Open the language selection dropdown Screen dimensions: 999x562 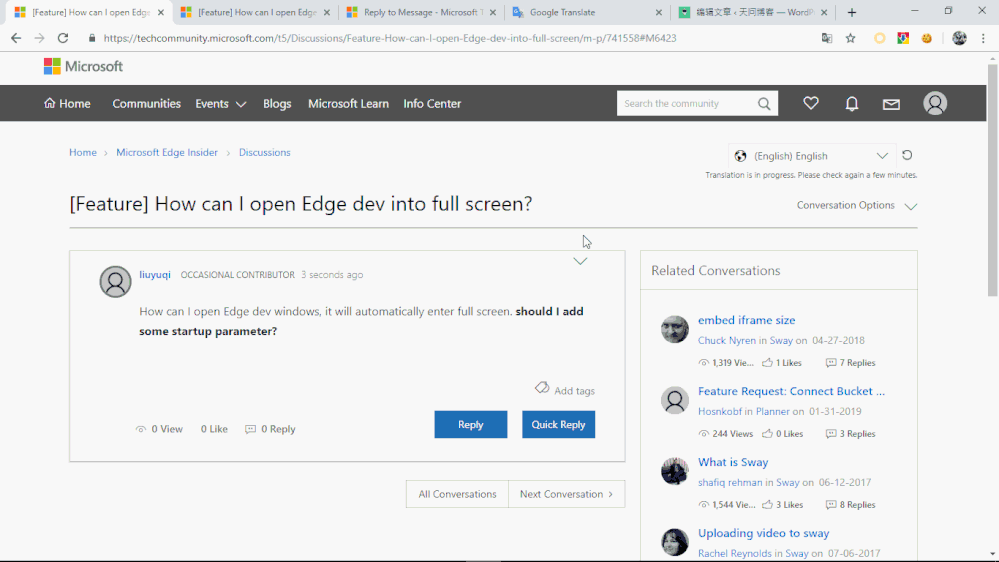pyautogui.click(x=810, y=156)
